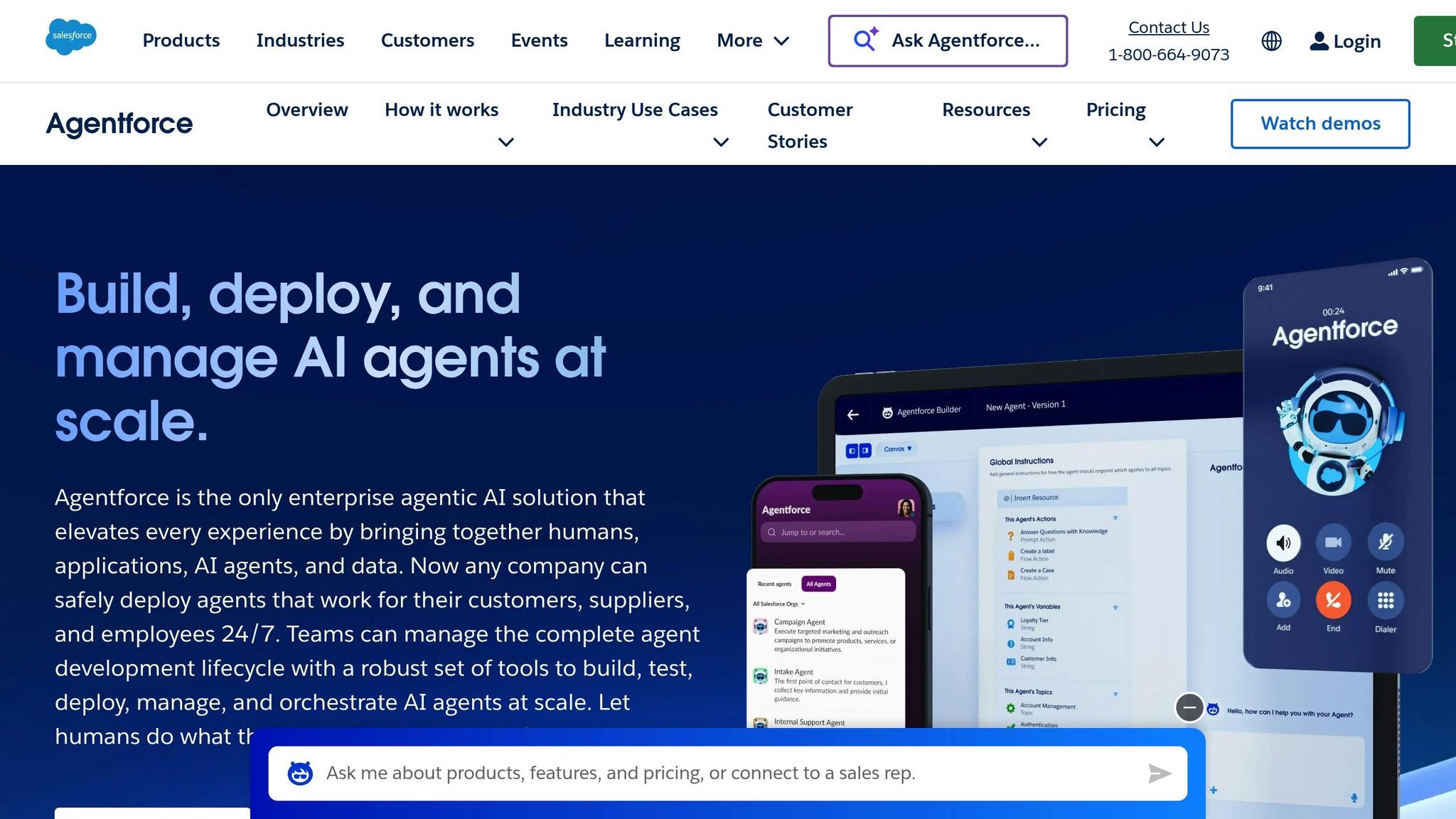Expand the More menu chevron
Image resolution: width=1456 pixels, height=819 pixels.
[781, 41]
